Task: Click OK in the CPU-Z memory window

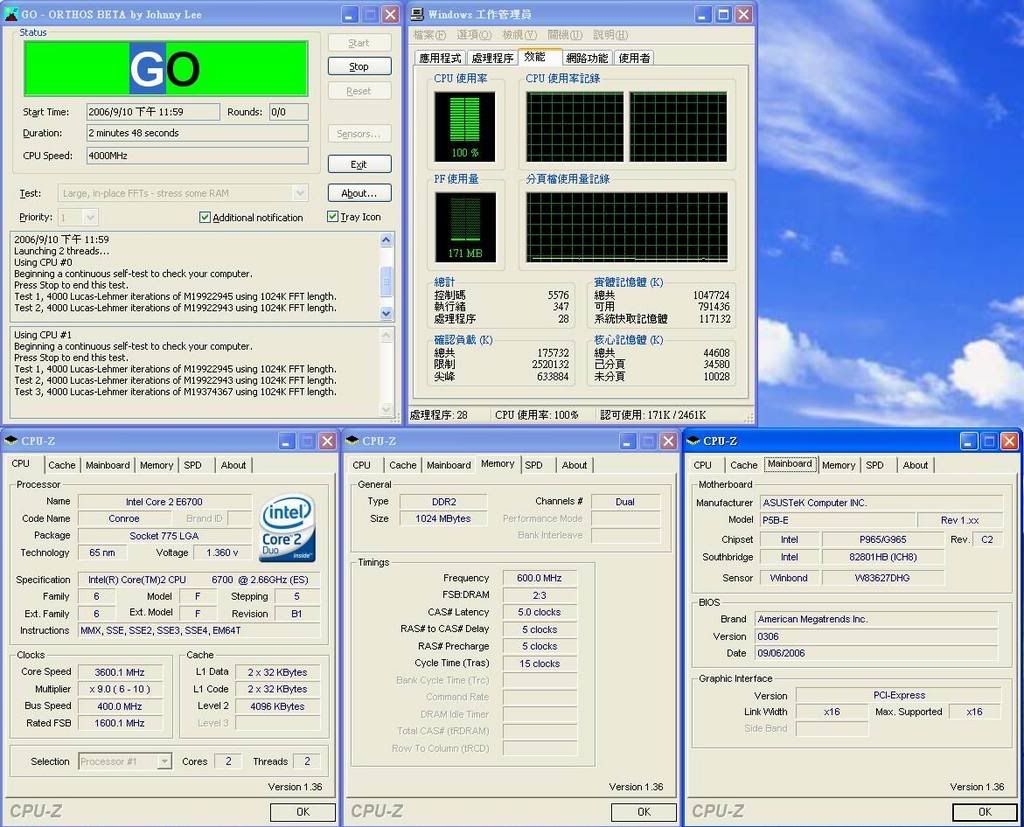Action: [644, 812]
